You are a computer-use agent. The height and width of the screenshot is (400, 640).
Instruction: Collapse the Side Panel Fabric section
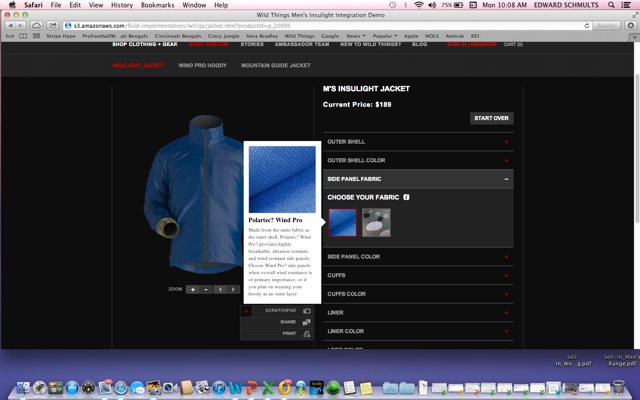[418, 179]
